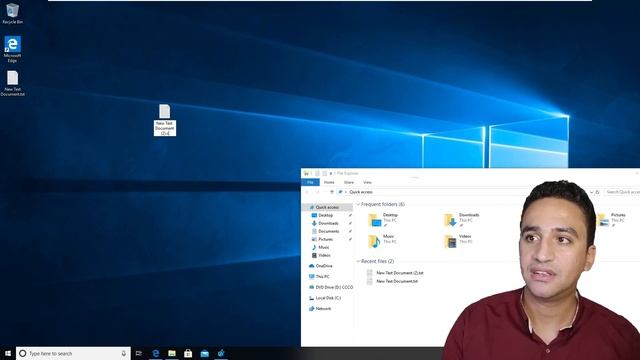640x360 pixels.
Task: Switch to the View ribbon tab
Action: pyautogui.click(x=367, y=182)
